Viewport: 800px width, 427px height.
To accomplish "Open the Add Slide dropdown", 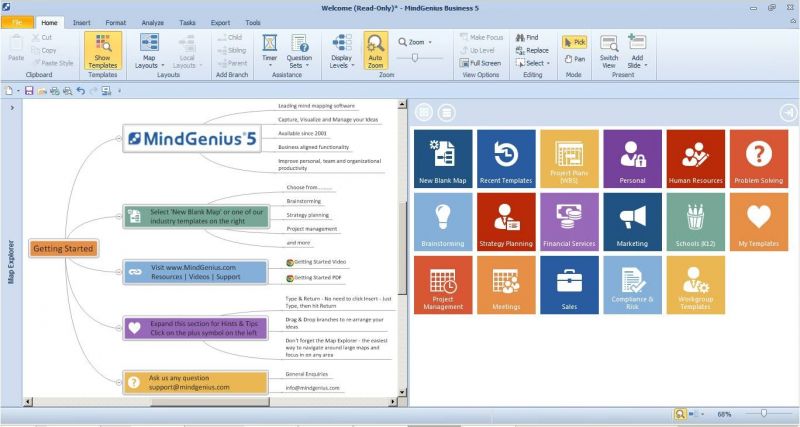I will pyautogui.click(x=637, y=51).
